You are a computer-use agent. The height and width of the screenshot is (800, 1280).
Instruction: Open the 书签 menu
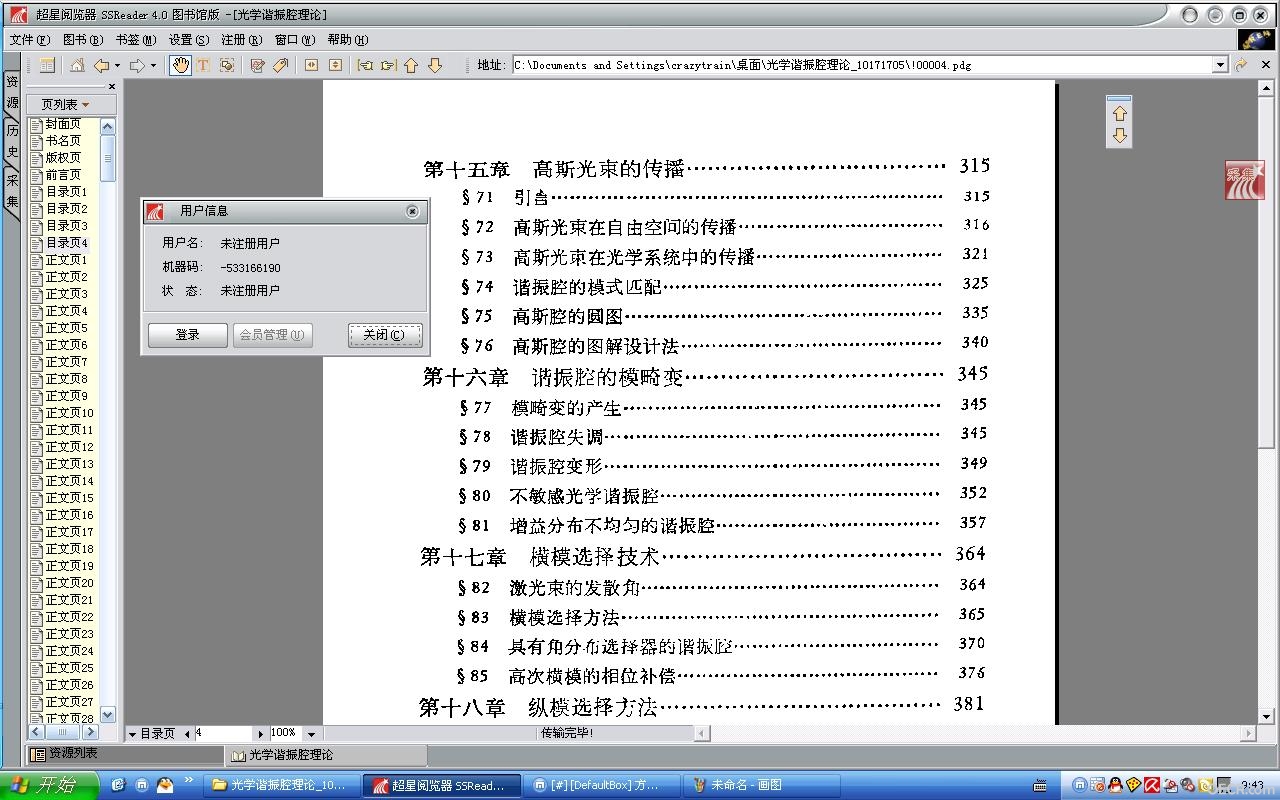(x=136, y=40)
